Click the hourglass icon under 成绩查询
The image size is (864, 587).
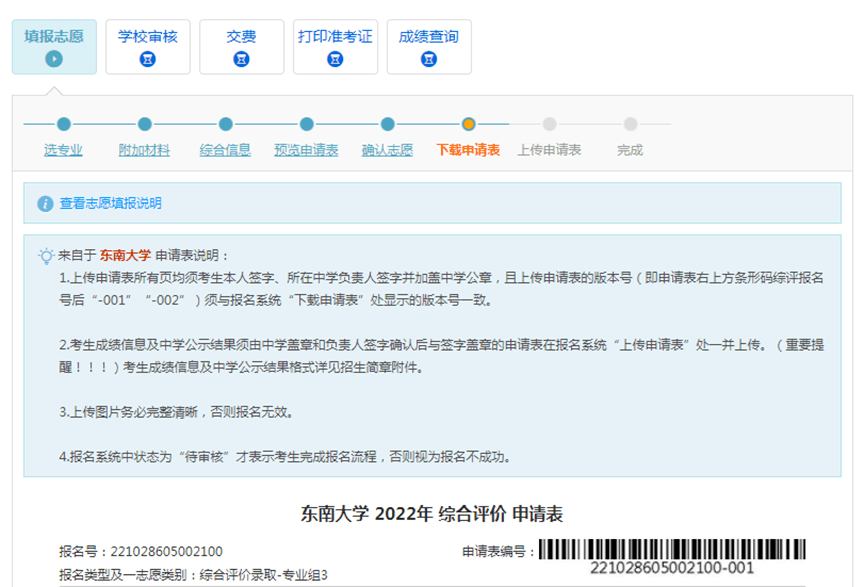pyautogui.click(x=429, y=58)
